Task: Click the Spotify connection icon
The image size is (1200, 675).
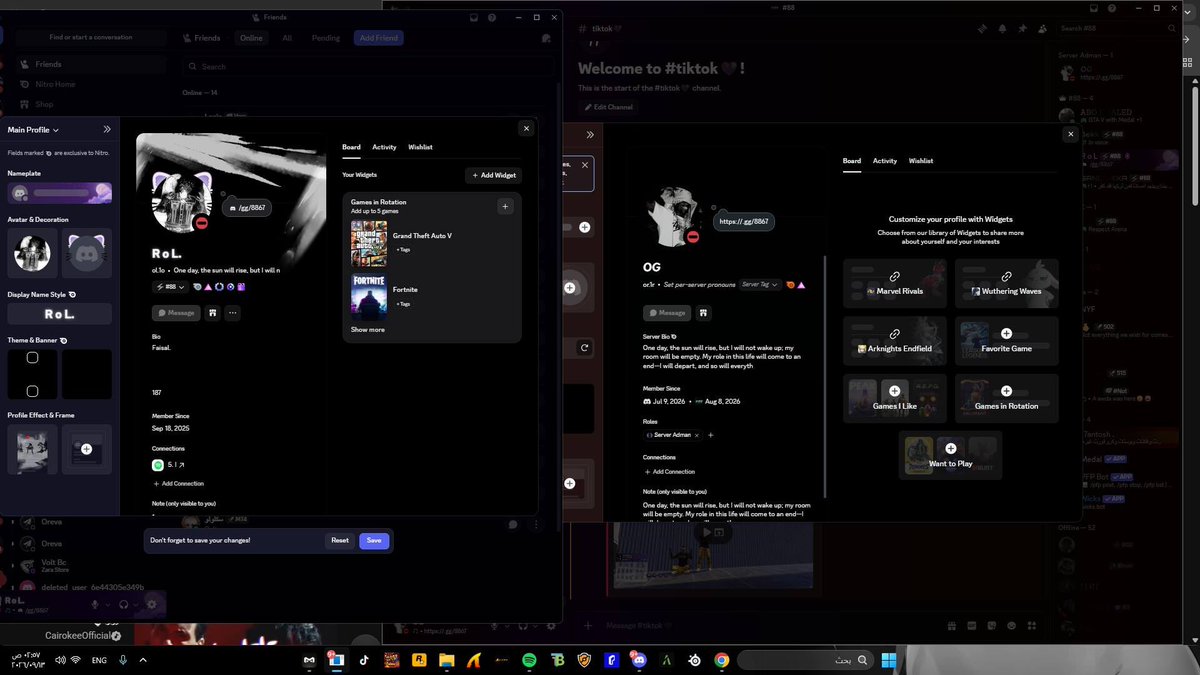Action: (x=158, y=465)
